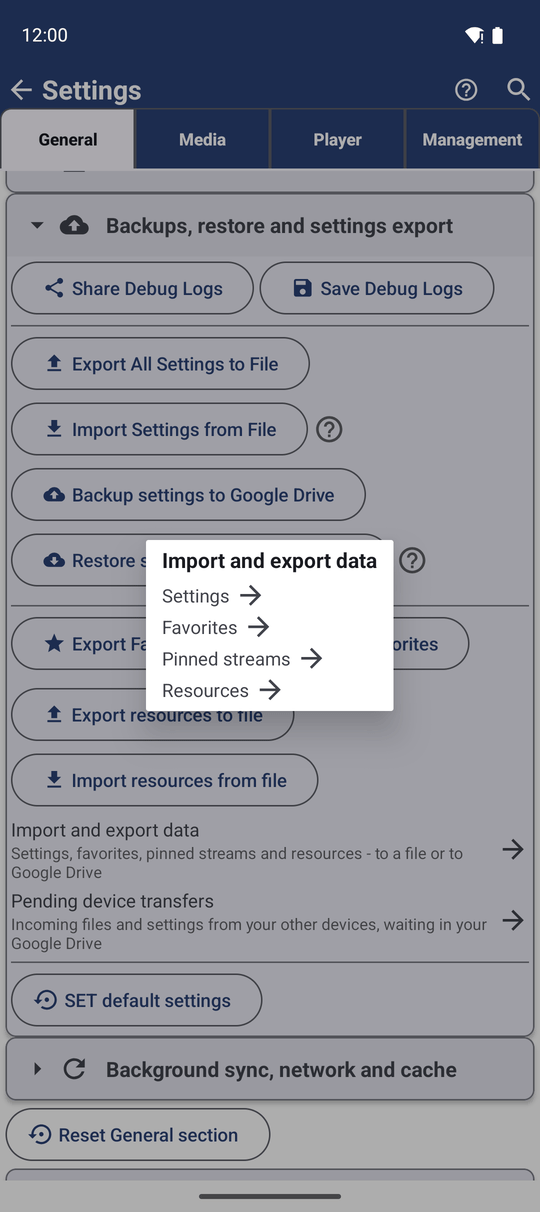Switch to the Management tab

[x=472, y=140]
